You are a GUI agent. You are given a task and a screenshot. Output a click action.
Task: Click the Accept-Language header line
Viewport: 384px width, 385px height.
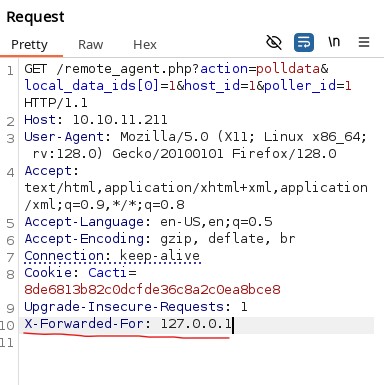[148, 222]
